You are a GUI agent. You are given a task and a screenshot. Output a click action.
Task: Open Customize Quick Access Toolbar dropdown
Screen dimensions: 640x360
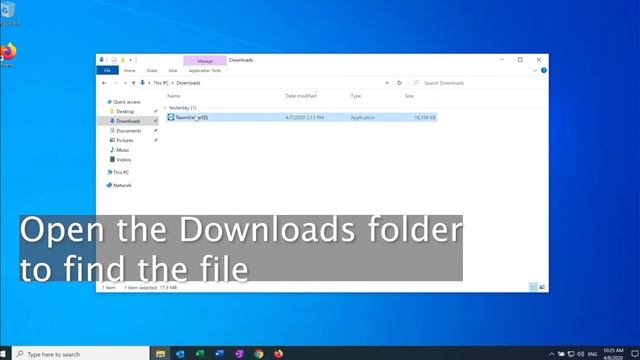(x=131, y=60)
